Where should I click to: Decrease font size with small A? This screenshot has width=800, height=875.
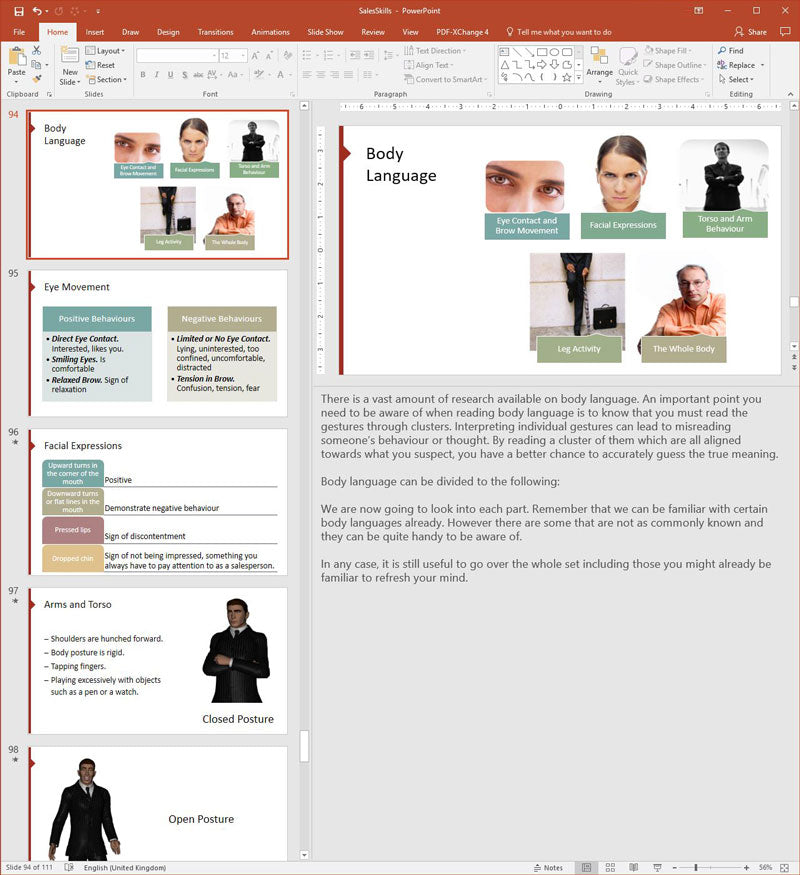269,56
